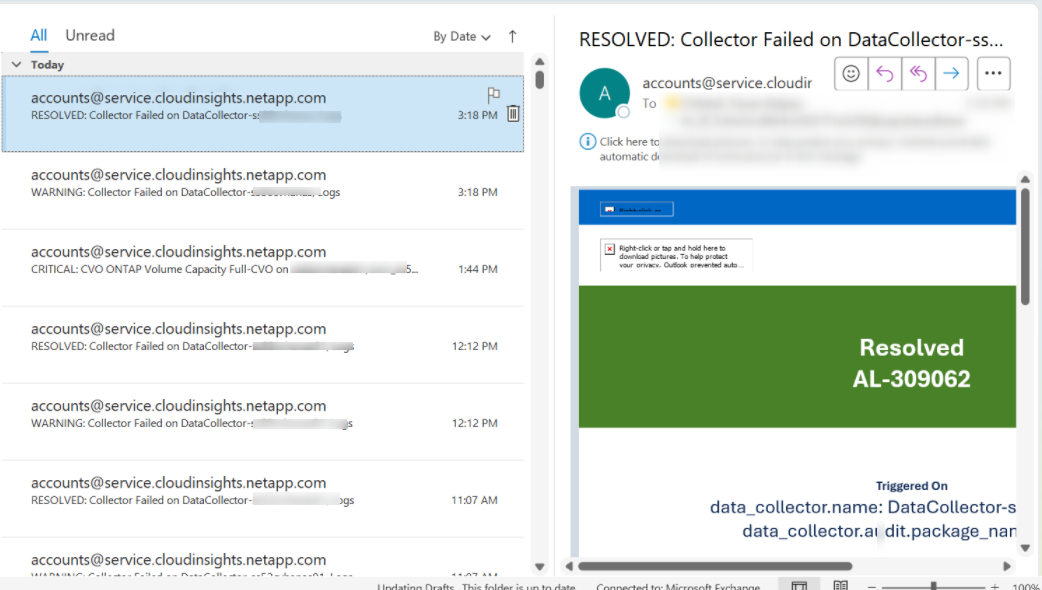
Task: Click the zoom in plus button
Action: (x=995, y=587)
